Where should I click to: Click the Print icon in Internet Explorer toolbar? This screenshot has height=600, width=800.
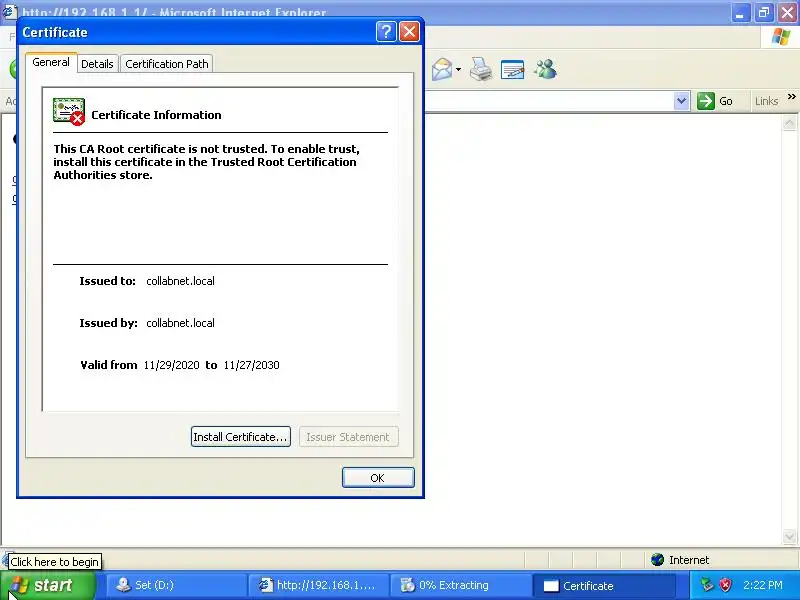tap(481, 69)
